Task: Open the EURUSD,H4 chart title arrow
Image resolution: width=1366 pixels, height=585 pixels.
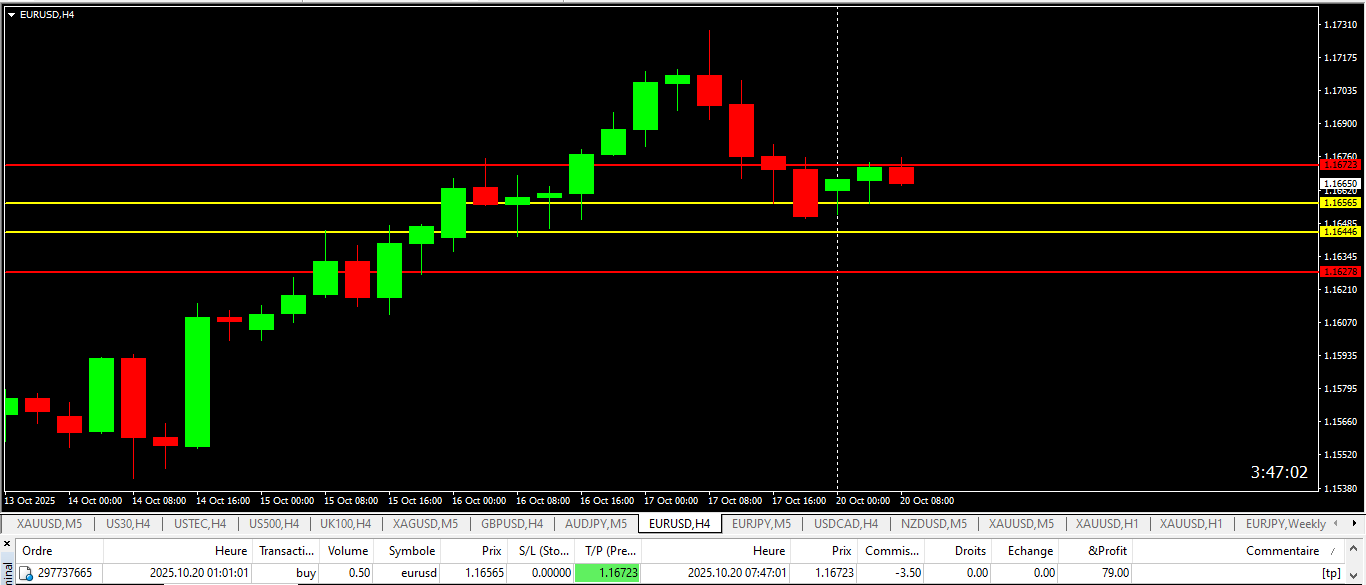Action: pos(11,14)
